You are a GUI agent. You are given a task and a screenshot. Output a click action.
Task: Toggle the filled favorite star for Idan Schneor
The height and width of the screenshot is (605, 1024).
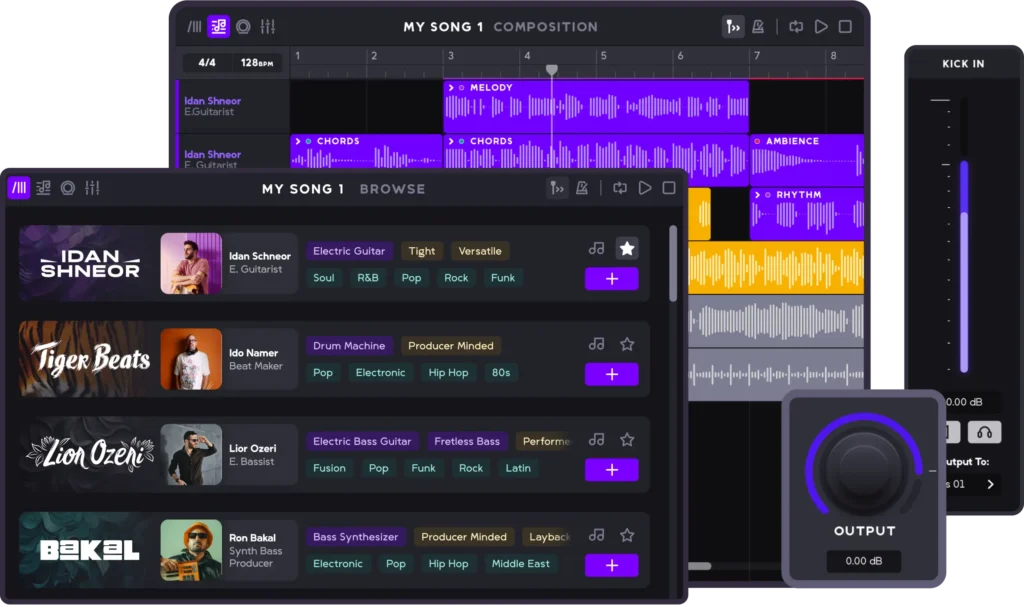[x=627, y=247]
